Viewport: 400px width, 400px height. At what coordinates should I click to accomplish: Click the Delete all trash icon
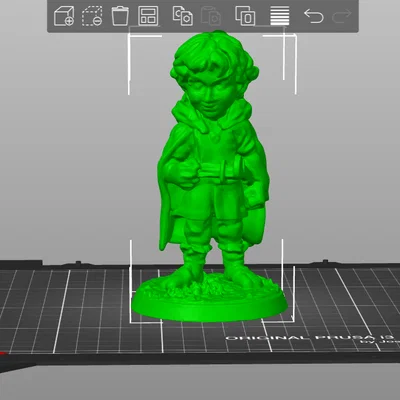coord(120,16)
